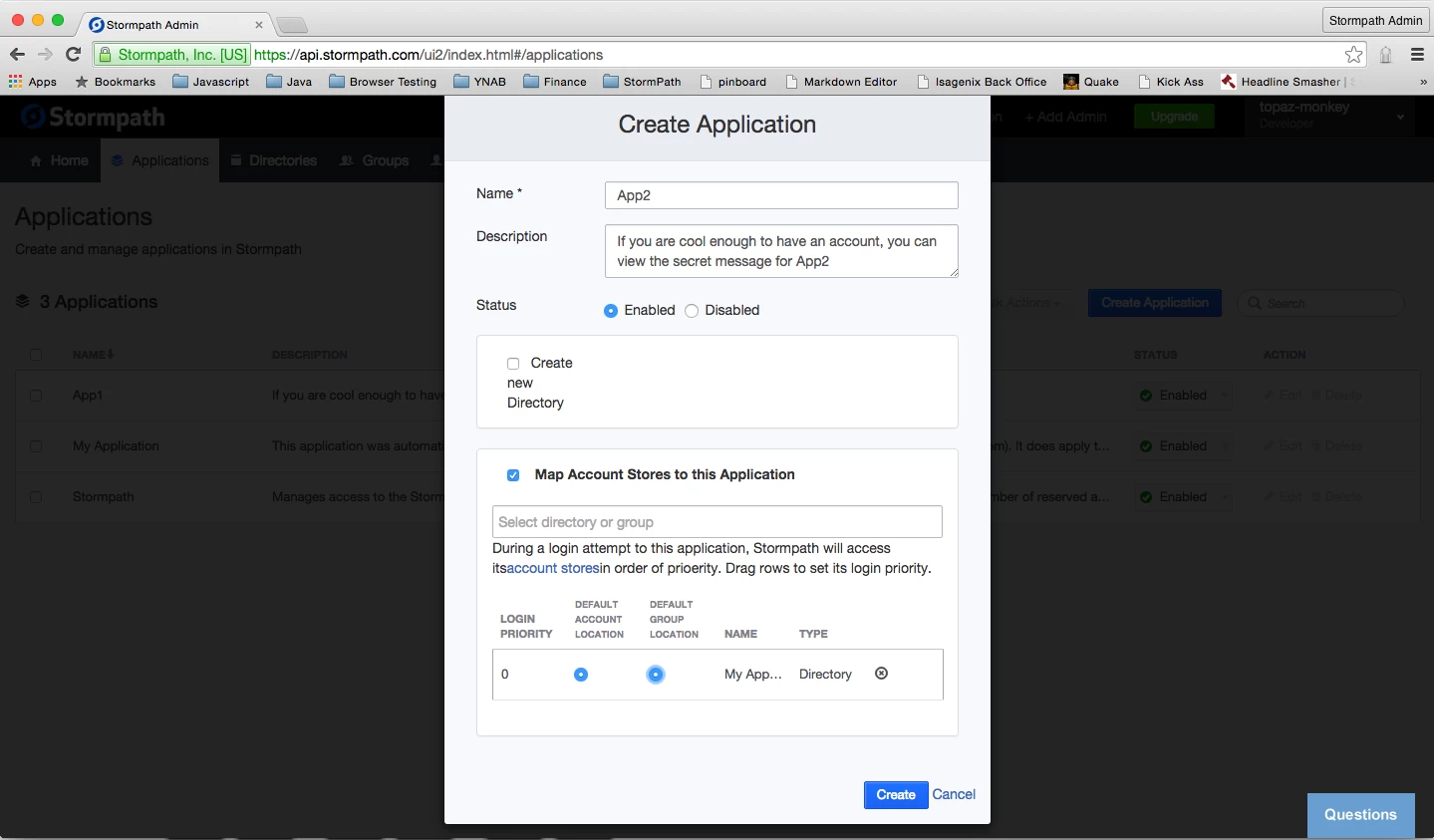
Task: Open Finance bookmark folder
Action: [554, 82]
